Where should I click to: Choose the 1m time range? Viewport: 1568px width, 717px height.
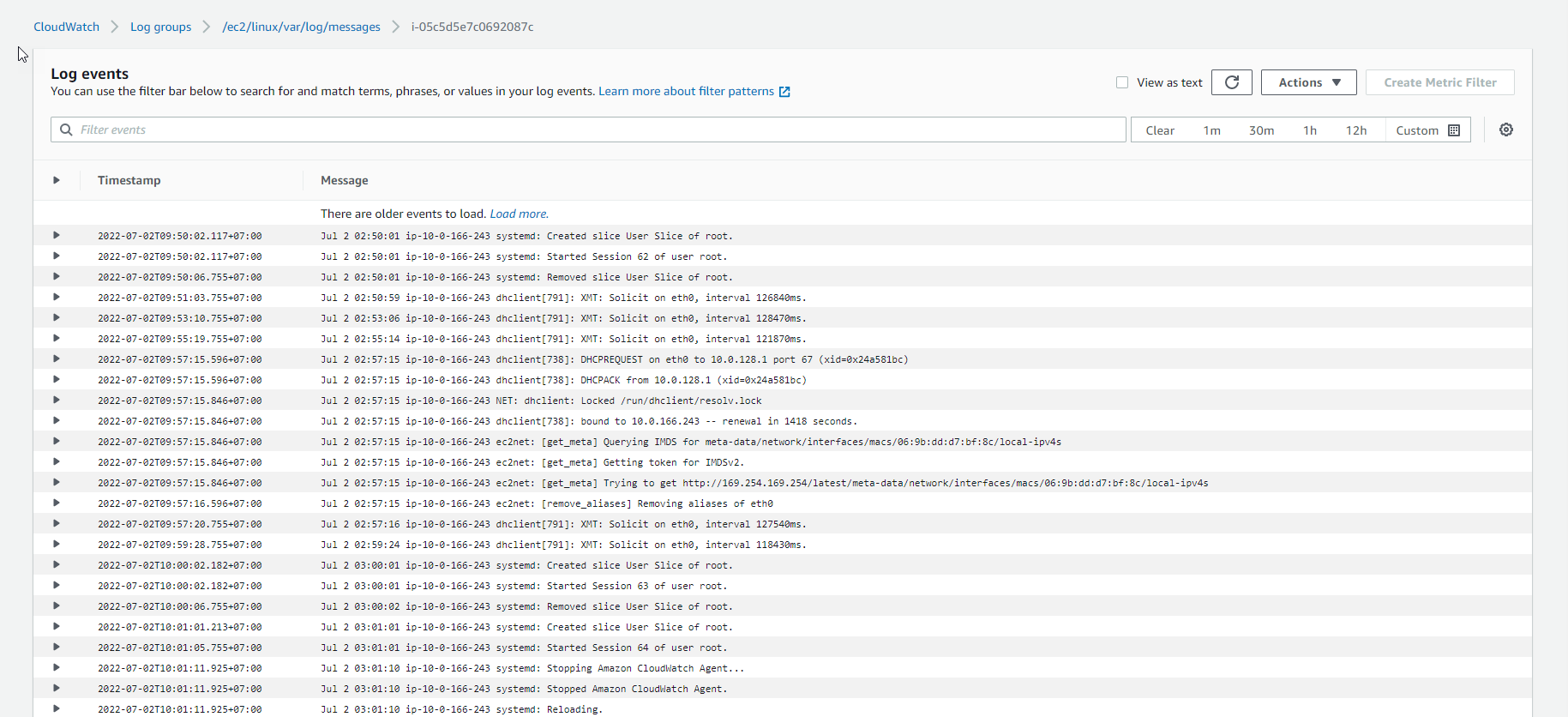pos(1211,130)
